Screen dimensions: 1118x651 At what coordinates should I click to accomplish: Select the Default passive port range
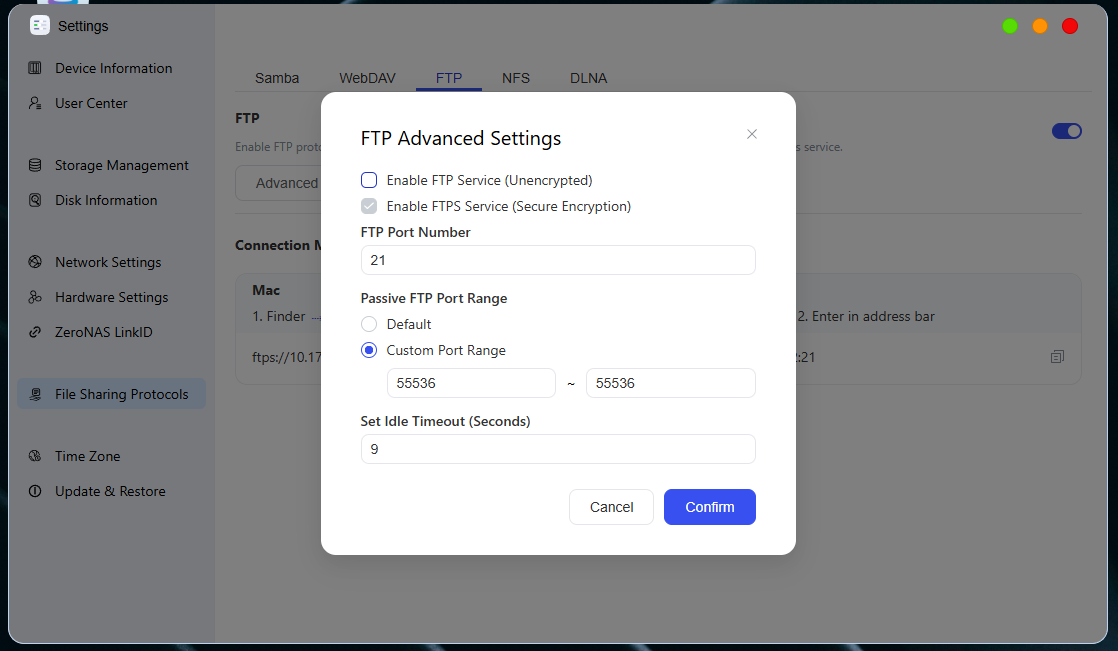(x=369, y=324)
